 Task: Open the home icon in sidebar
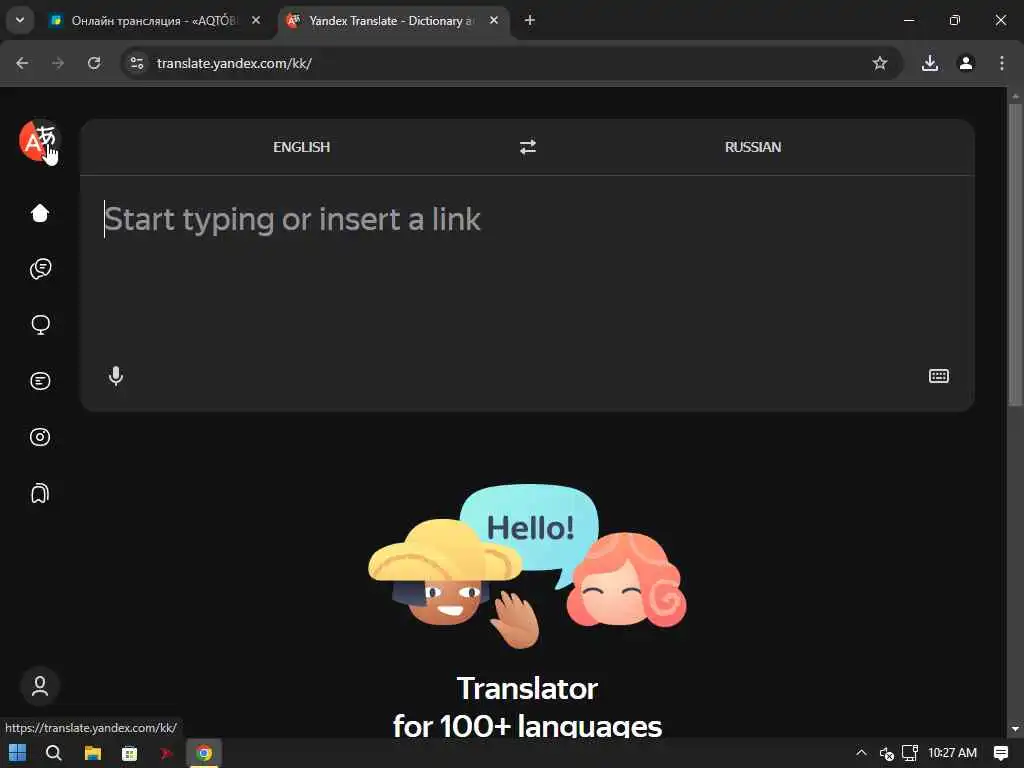click(x=40, y=213)
